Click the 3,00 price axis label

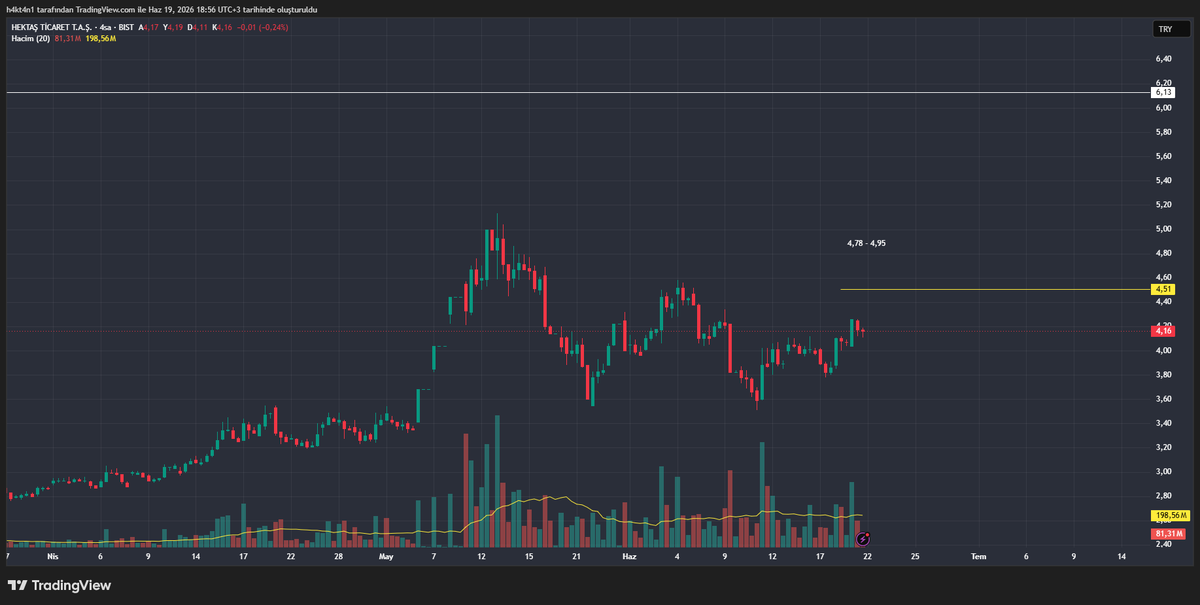1163,471
